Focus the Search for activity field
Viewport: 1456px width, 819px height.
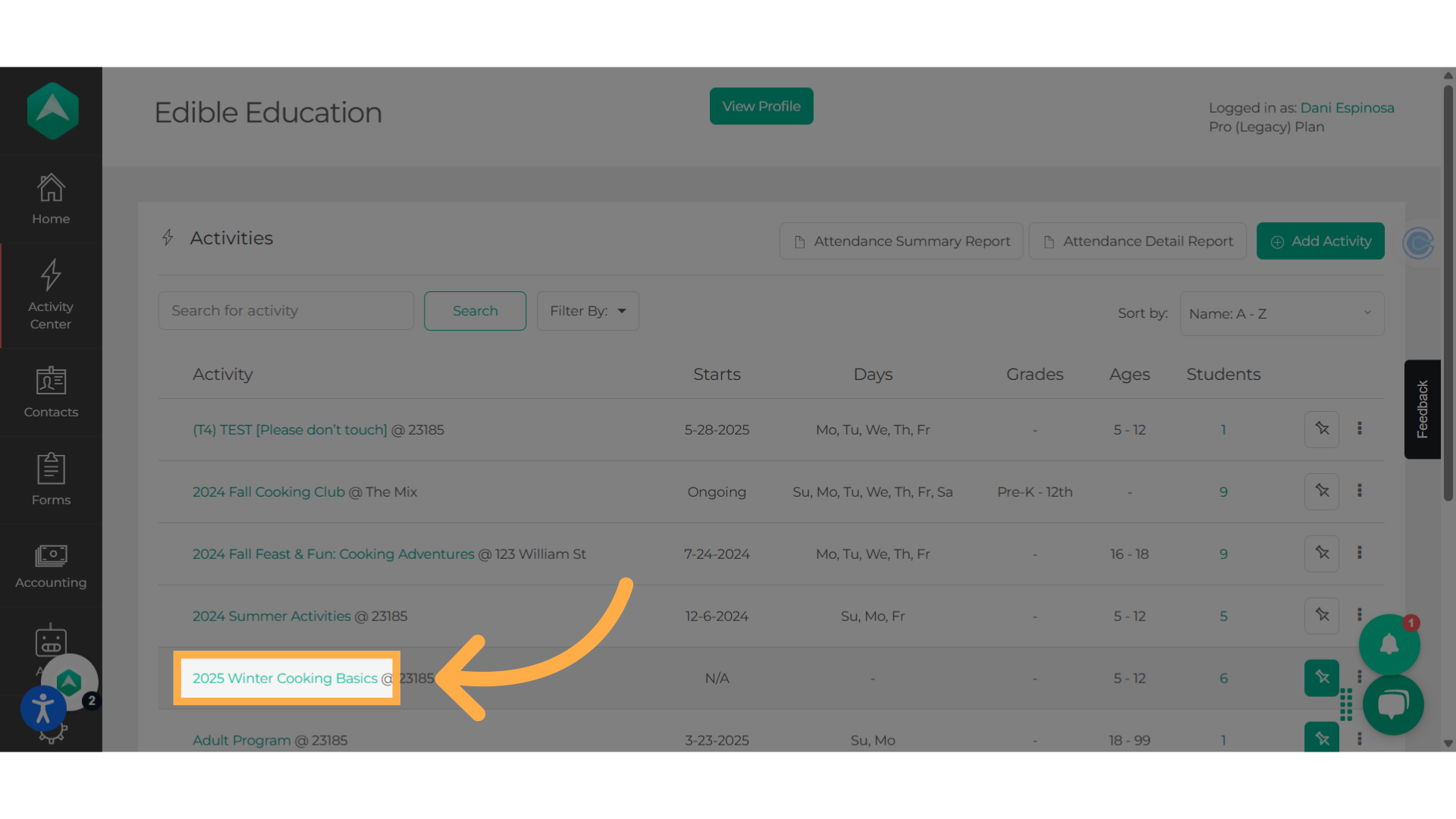(x=286, y=311)
